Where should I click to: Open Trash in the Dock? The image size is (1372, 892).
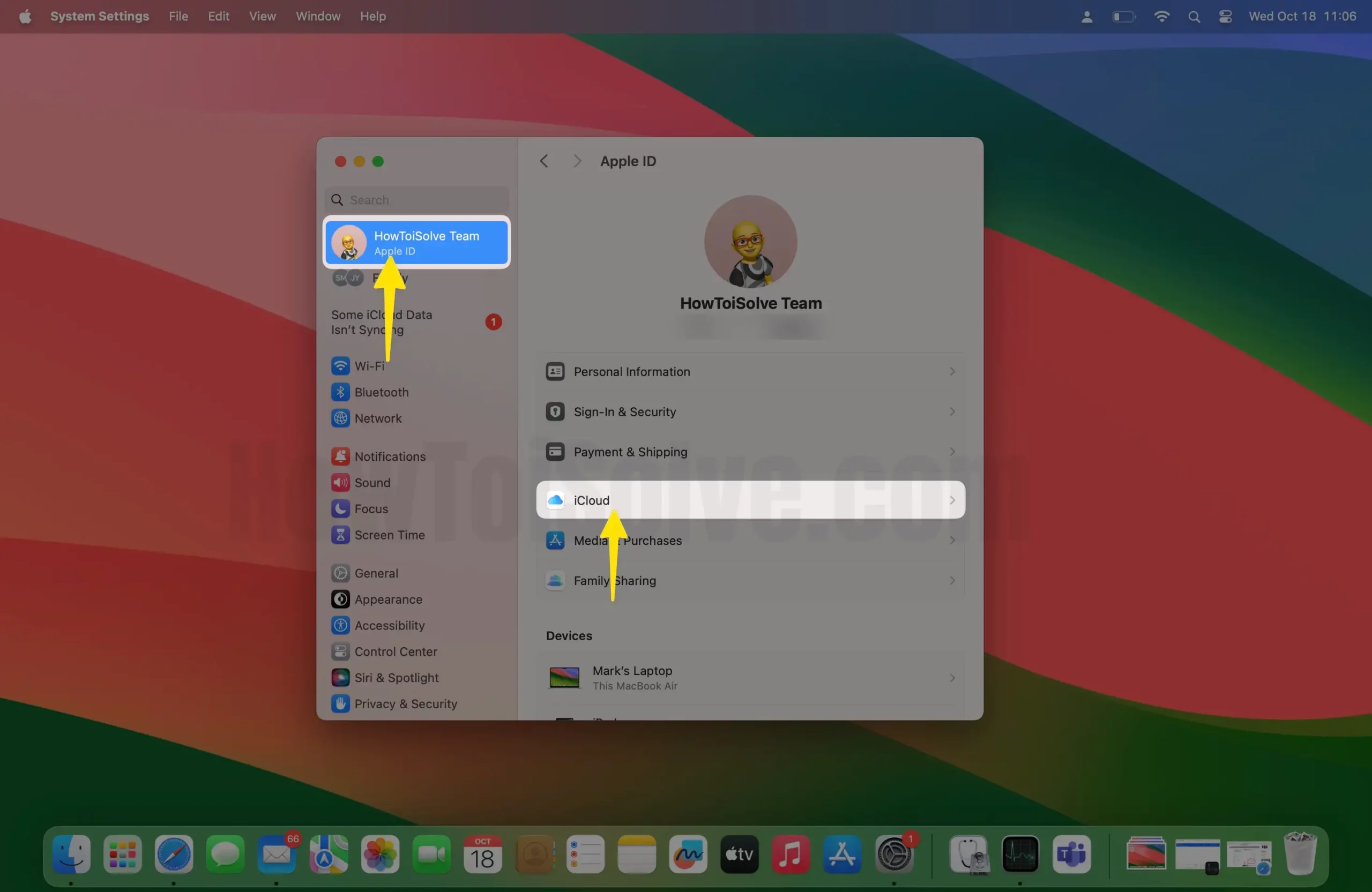[1301, 854]
